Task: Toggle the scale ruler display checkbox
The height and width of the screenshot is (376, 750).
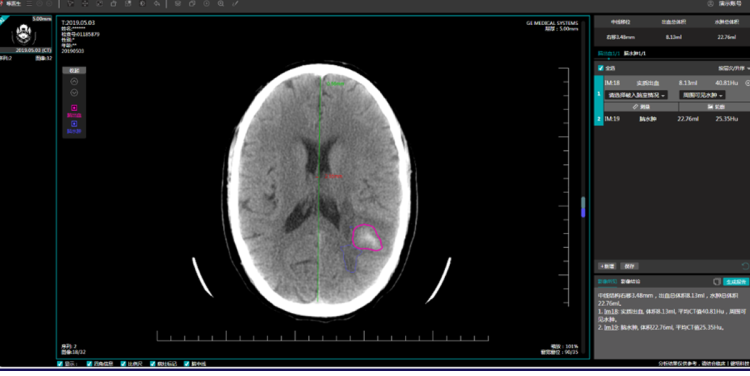Action: 123,364
